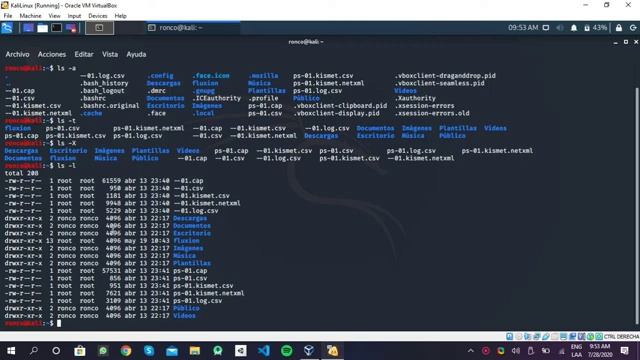The width and height of the screenshot is (640, 360).
Task: Expand hidden system tray icons chevron
Action: pyautogui.click(x=470, y=351)
